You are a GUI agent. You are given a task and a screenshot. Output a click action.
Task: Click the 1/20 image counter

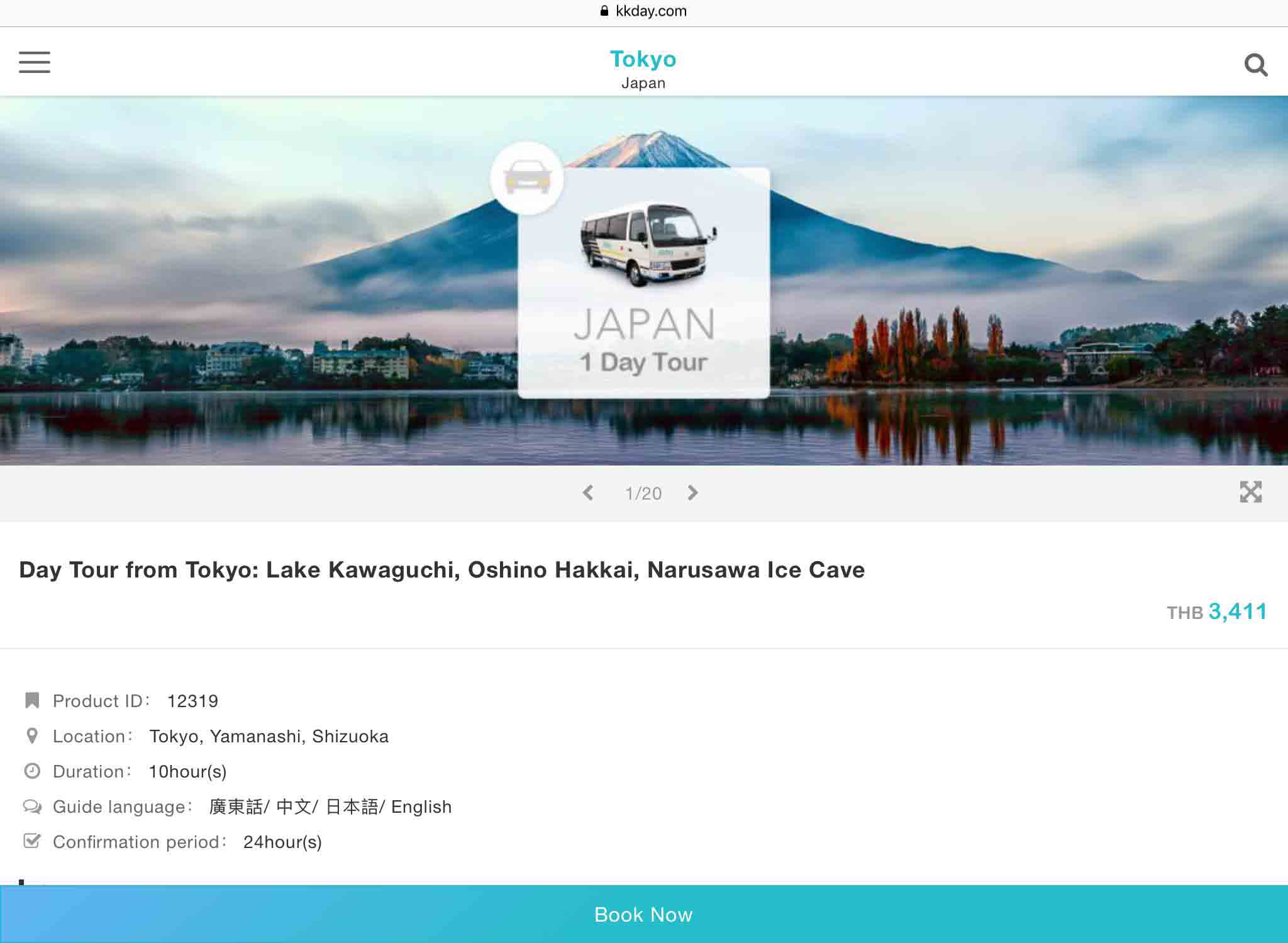tap(643, 493)
